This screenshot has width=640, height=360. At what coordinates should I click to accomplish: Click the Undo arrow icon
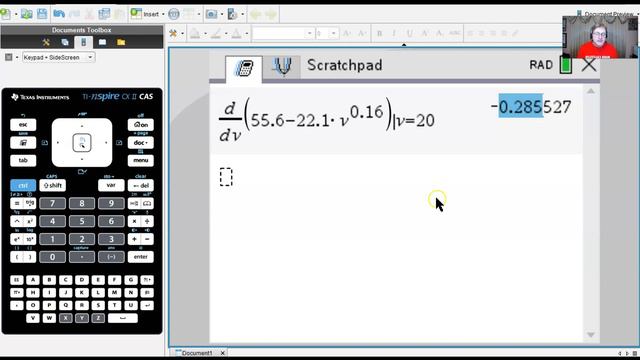[59, 14]
